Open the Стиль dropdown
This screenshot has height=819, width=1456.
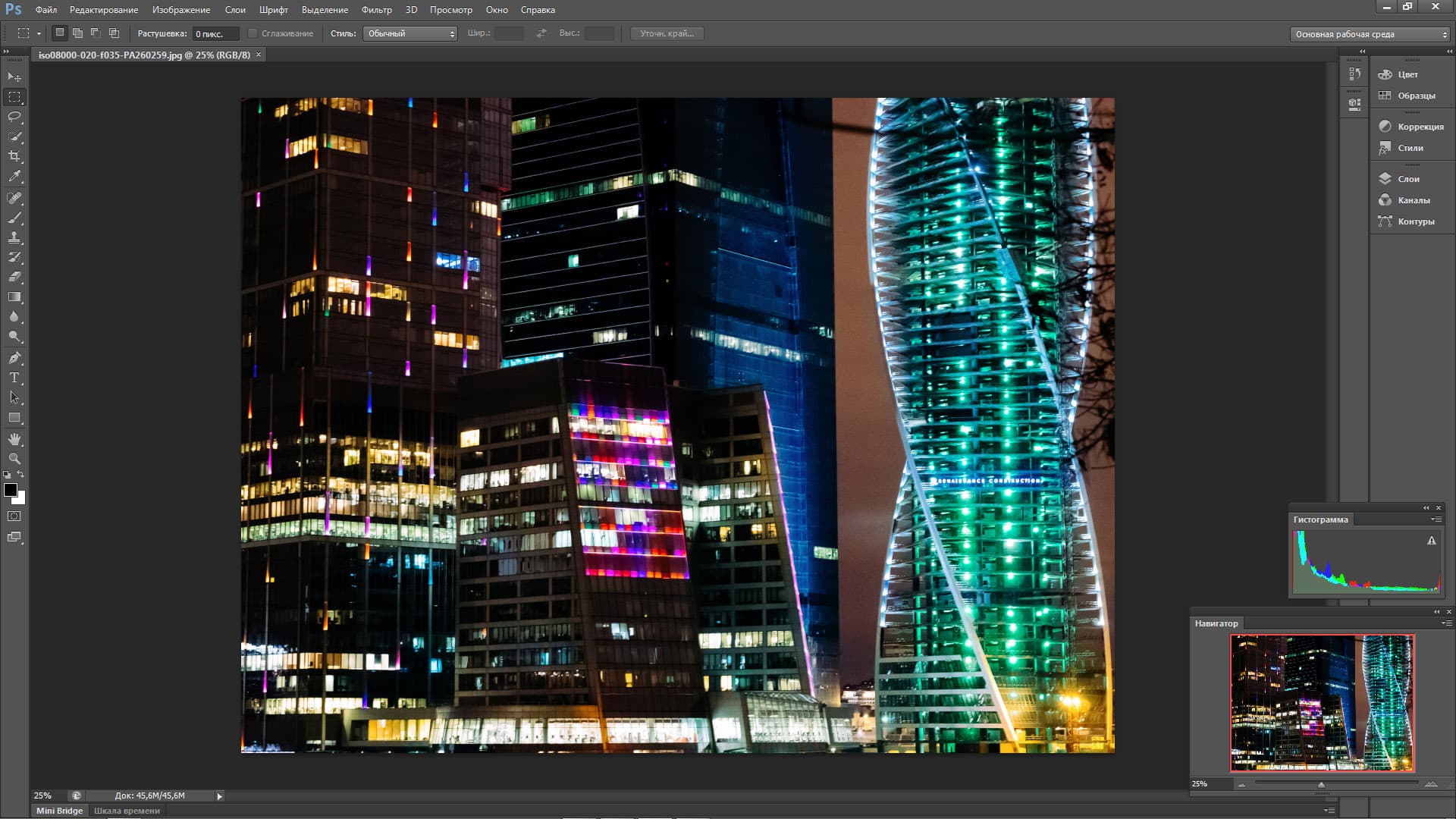410,33
